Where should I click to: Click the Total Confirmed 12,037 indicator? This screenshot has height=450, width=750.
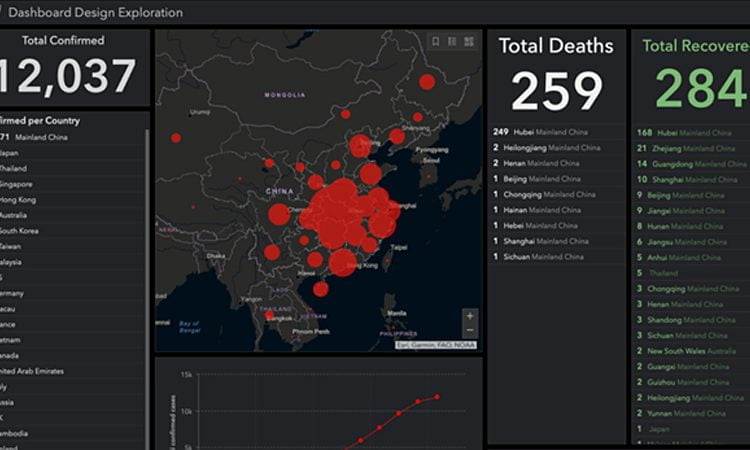coord(70,68)
